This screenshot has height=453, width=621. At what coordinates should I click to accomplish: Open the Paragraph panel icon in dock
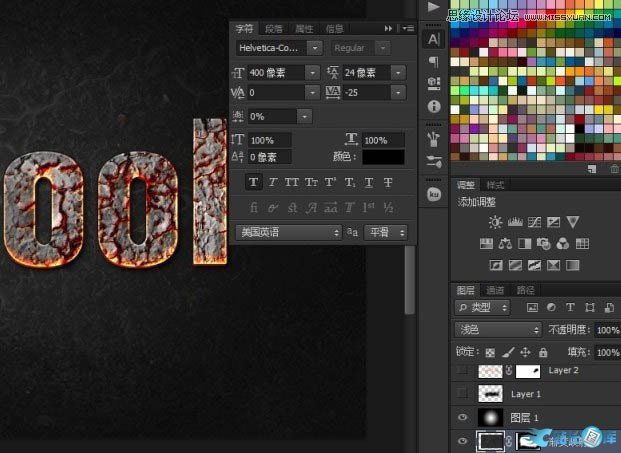434,62
